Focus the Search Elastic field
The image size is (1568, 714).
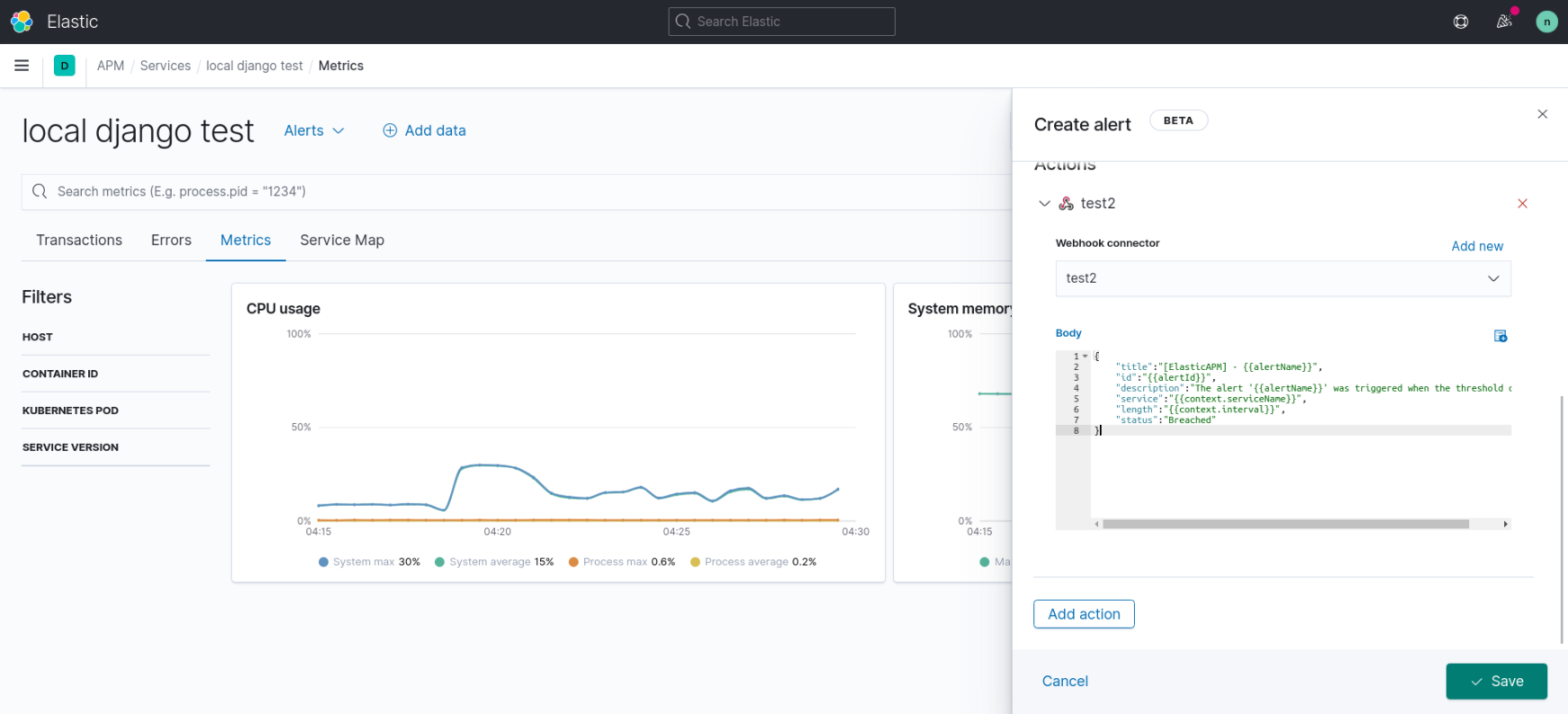click(x=782, y=22)
